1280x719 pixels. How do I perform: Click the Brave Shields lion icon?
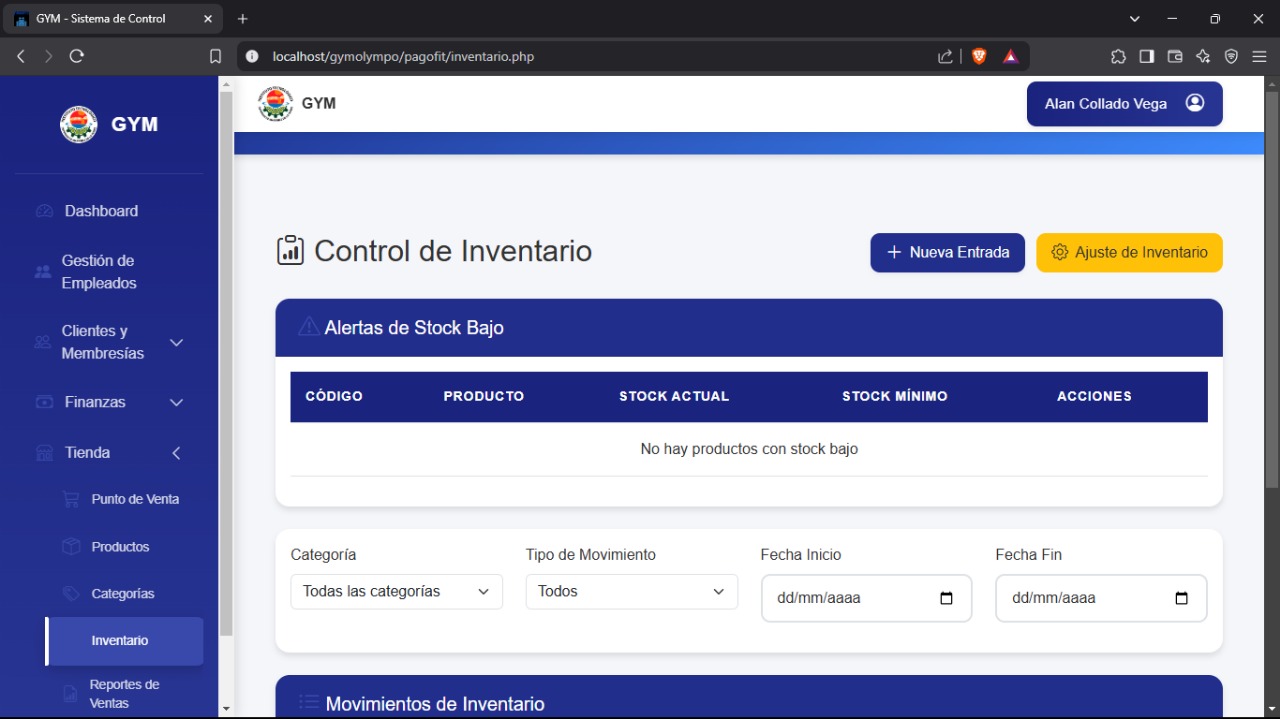[979, 57]
